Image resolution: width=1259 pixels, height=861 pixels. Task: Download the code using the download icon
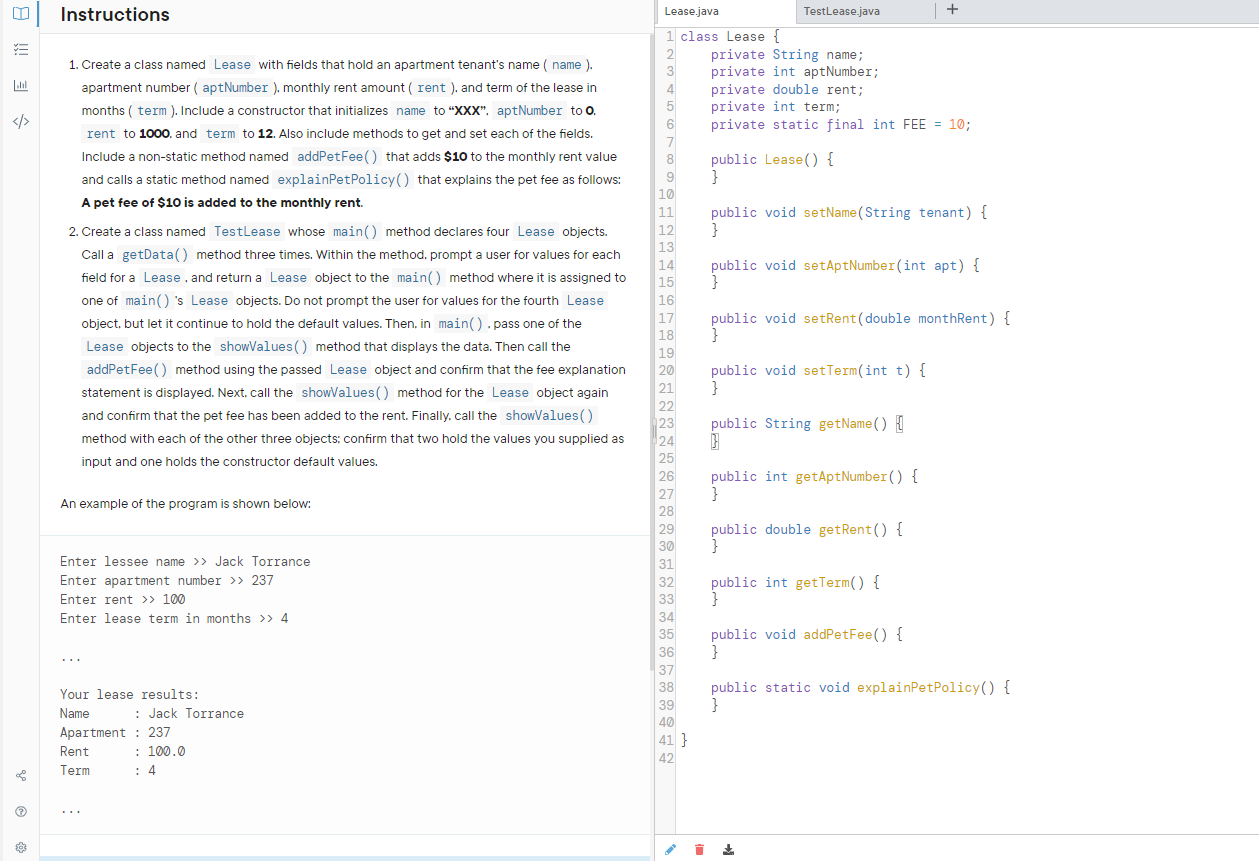pos(728,849)
